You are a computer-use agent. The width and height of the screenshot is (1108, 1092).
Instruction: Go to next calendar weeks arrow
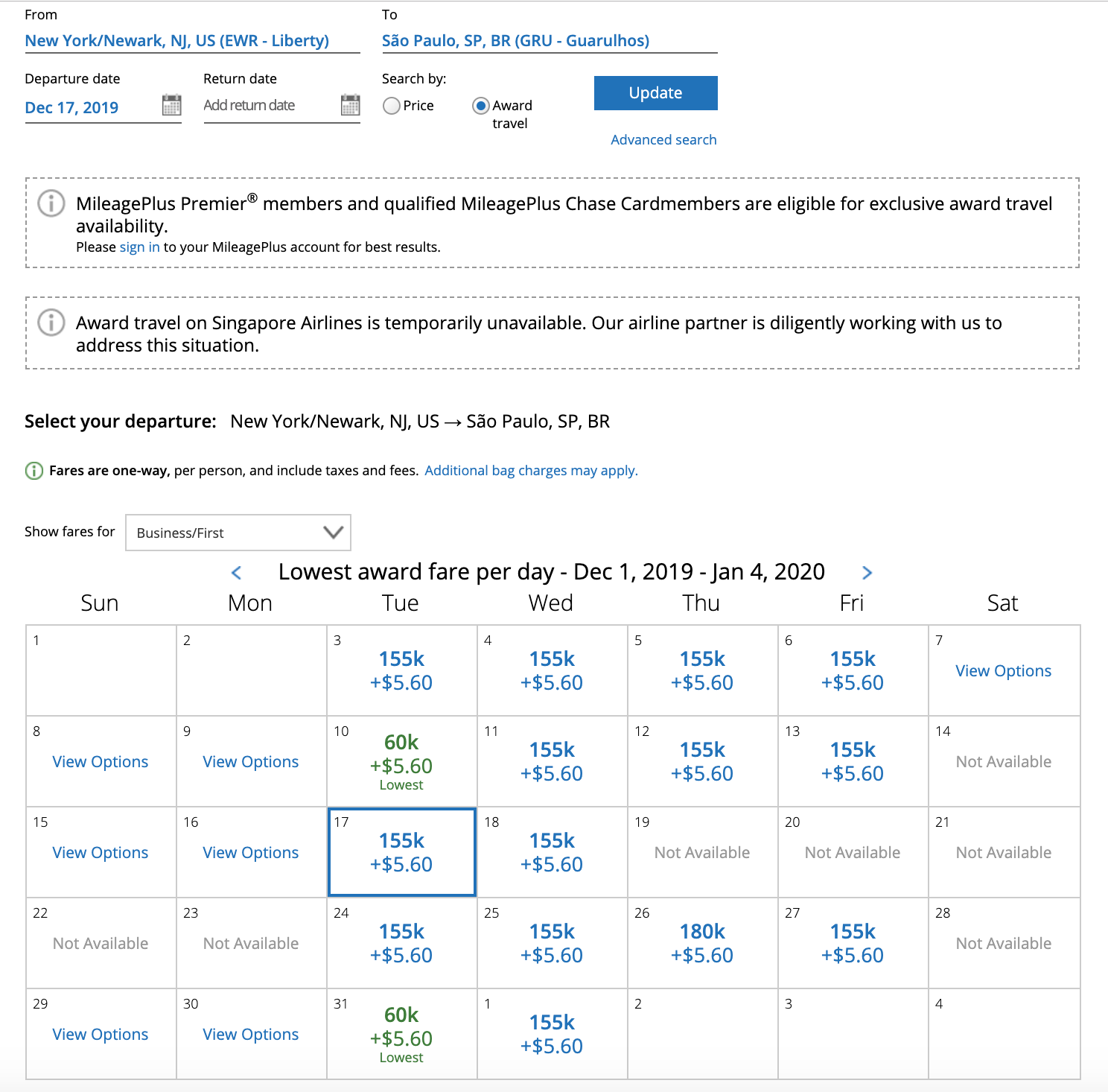coord(867,572)
